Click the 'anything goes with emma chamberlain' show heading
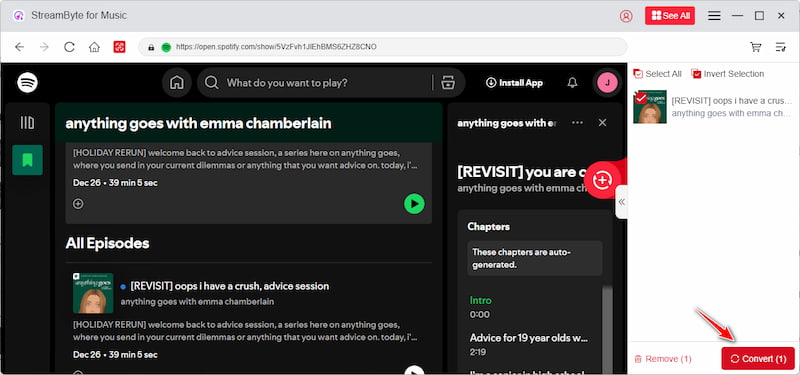800x375 pixels. [x=198, y=123]
